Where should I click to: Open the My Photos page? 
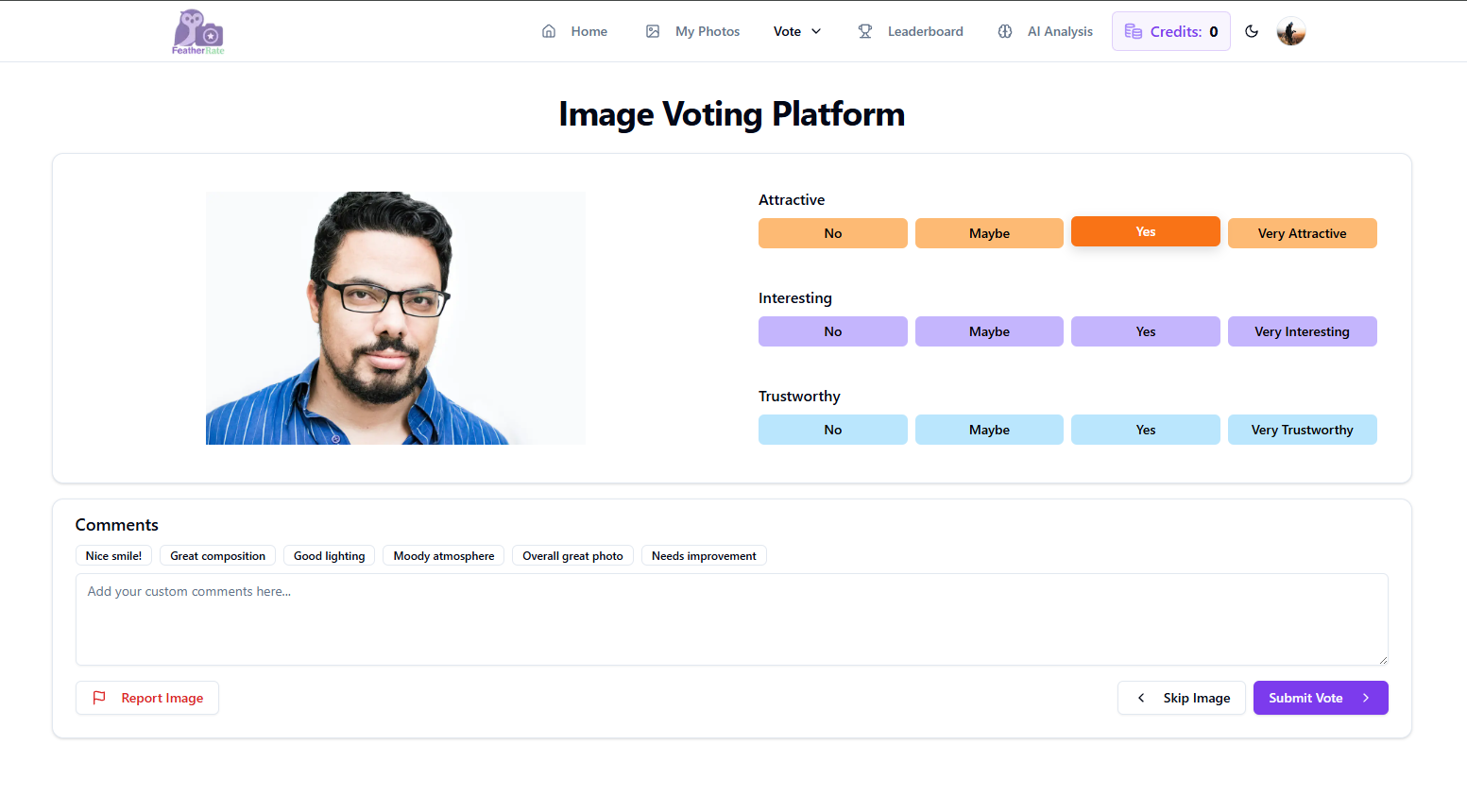(x=692, y=31)
